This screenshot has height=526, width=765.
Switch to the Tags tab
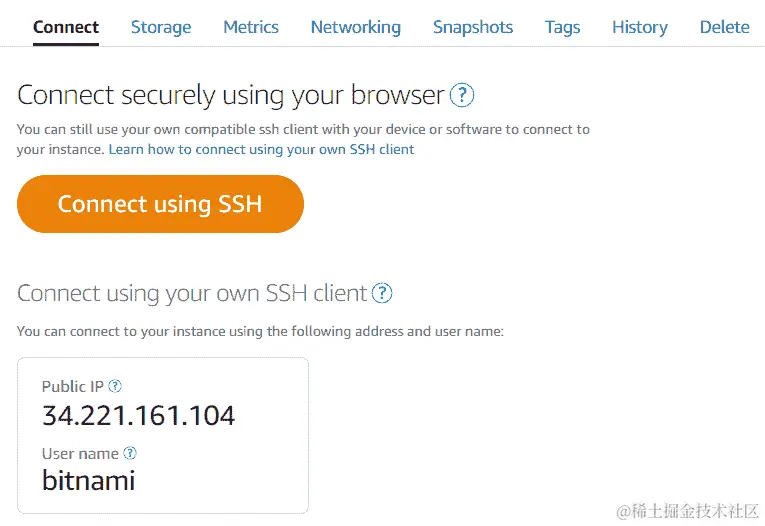click(x=563, y=27)
